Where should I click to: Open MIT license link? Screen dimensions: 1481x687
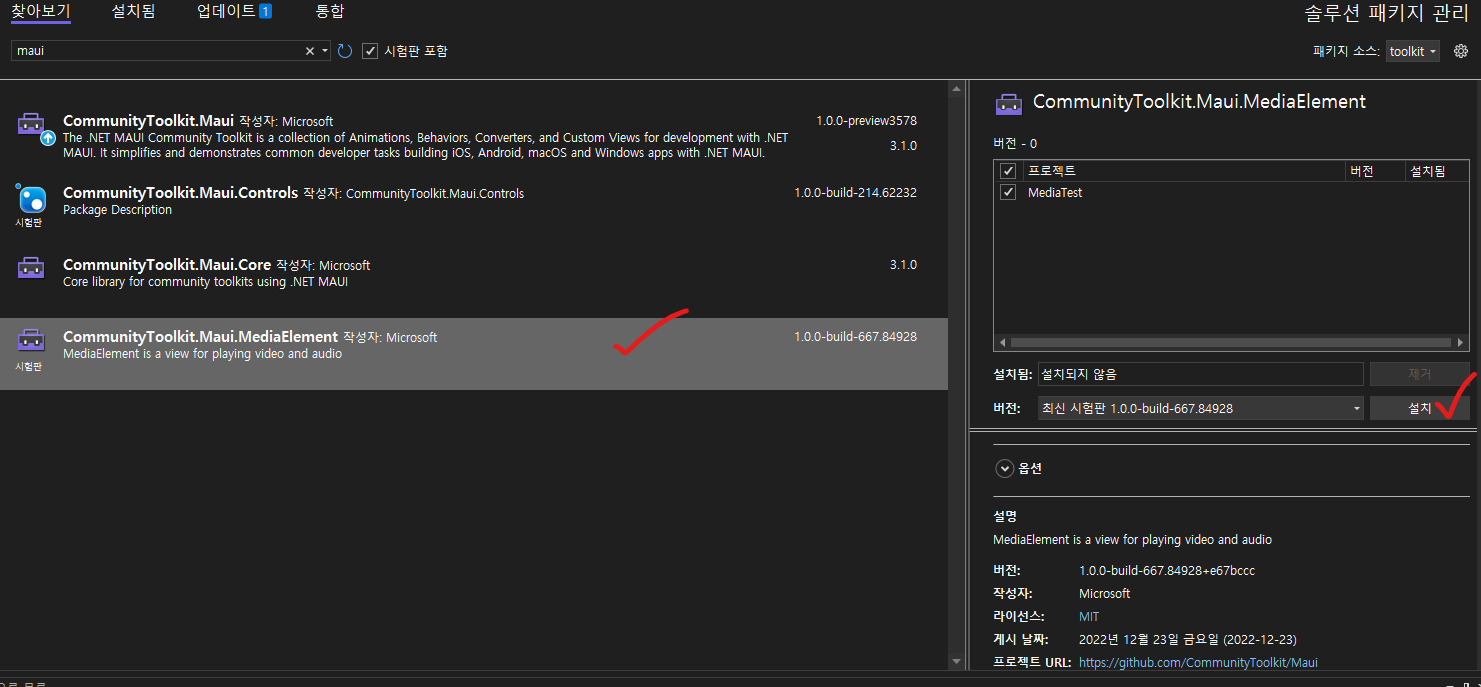pos(1089,616)
